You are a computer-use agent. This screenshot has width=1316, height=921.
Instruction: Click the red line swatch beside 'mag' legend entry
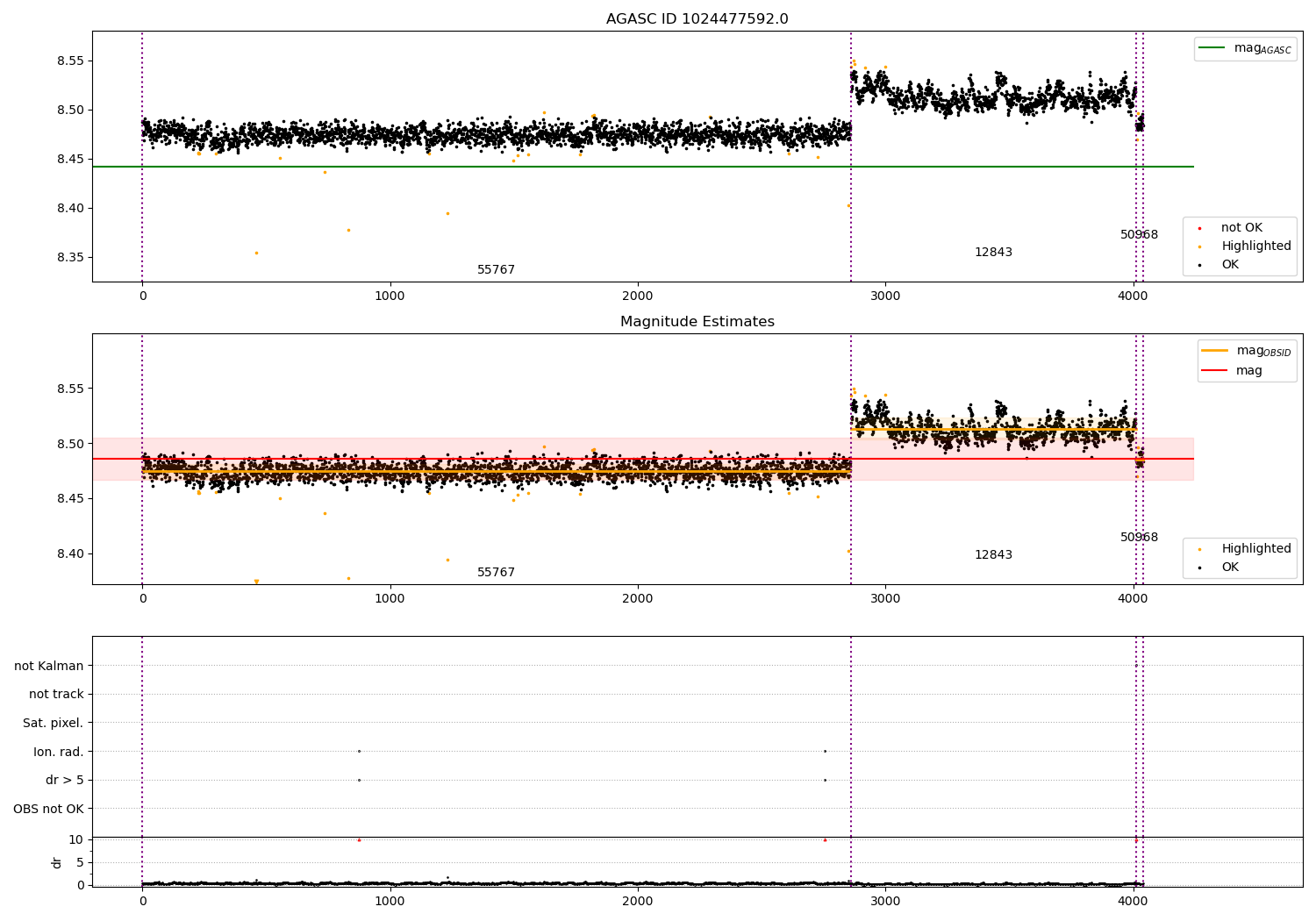1215,370
